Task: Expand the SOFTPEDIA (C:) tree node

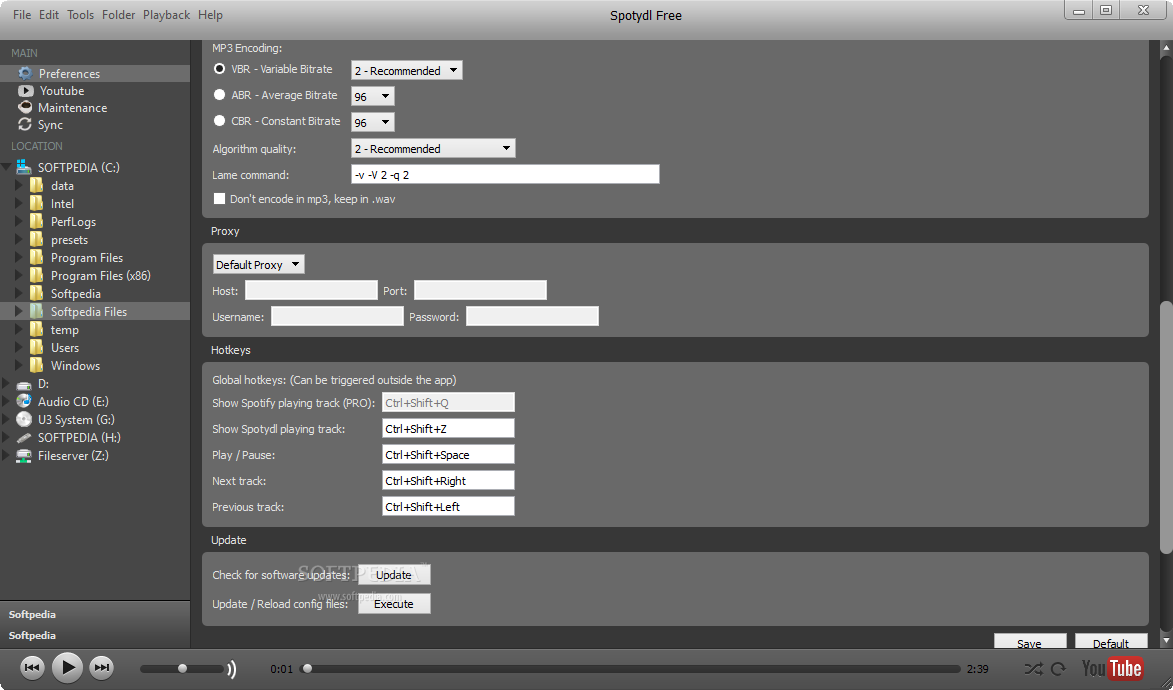Action: point(7,167)
